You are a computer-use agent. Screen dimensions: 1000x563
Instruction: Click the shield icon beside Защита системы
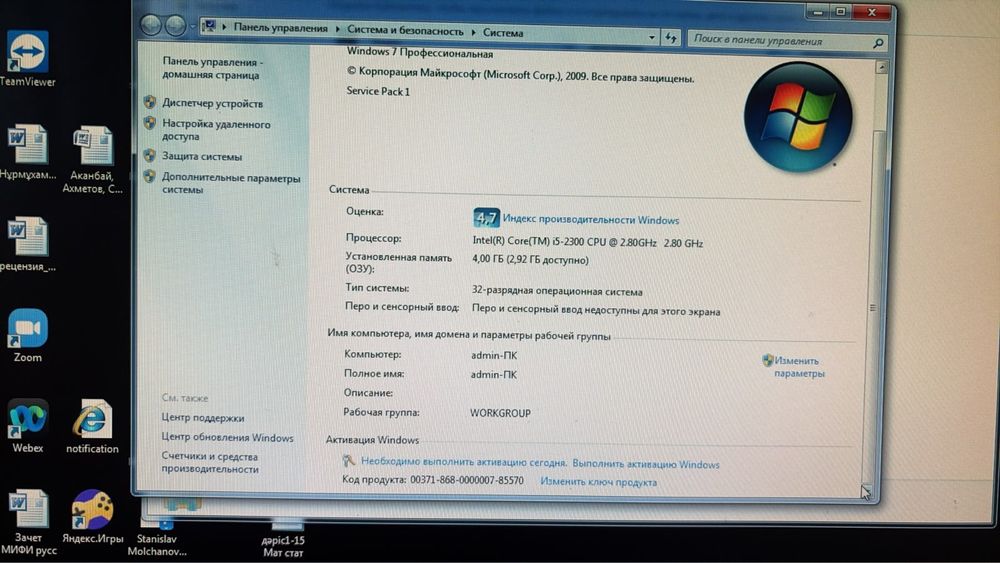pyautogui.click(x=150, y=155)
